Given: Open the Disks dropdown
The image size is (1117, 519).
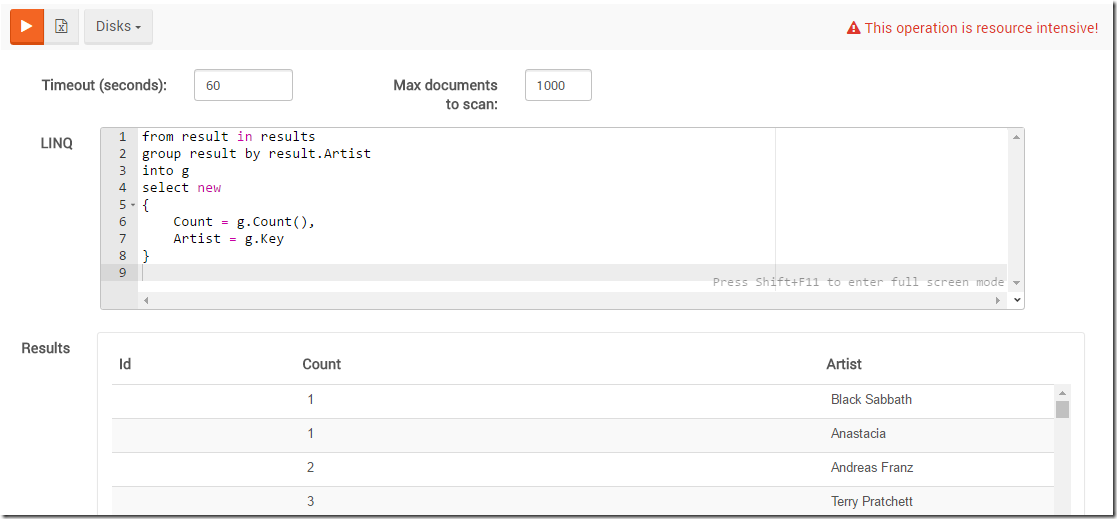Looking at the screenshot, I should 118,26.
